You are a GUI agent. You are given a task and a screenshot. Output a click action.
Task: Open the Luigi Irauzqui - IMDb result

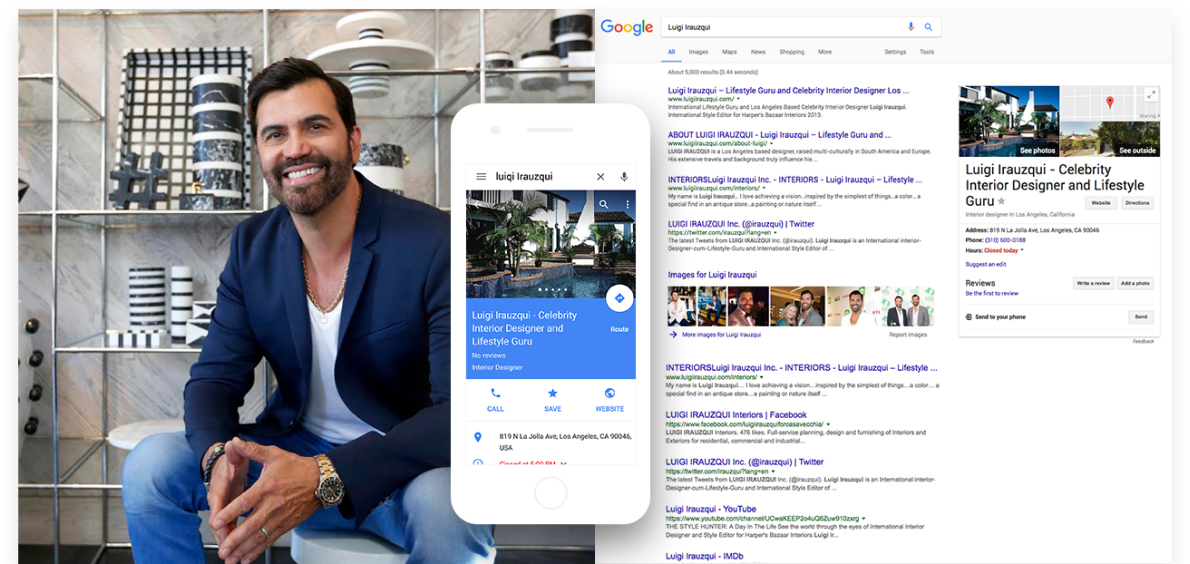[704, 556]
